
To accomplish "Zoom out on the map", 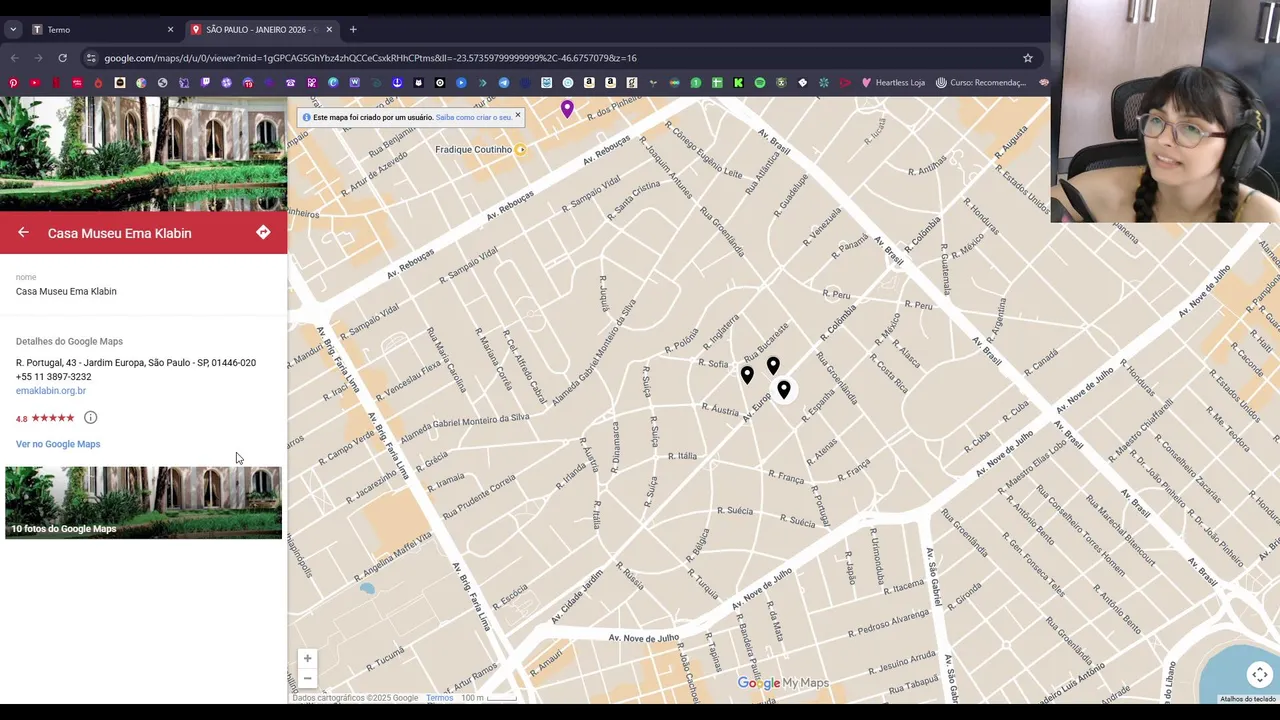I will pos(307,679).
